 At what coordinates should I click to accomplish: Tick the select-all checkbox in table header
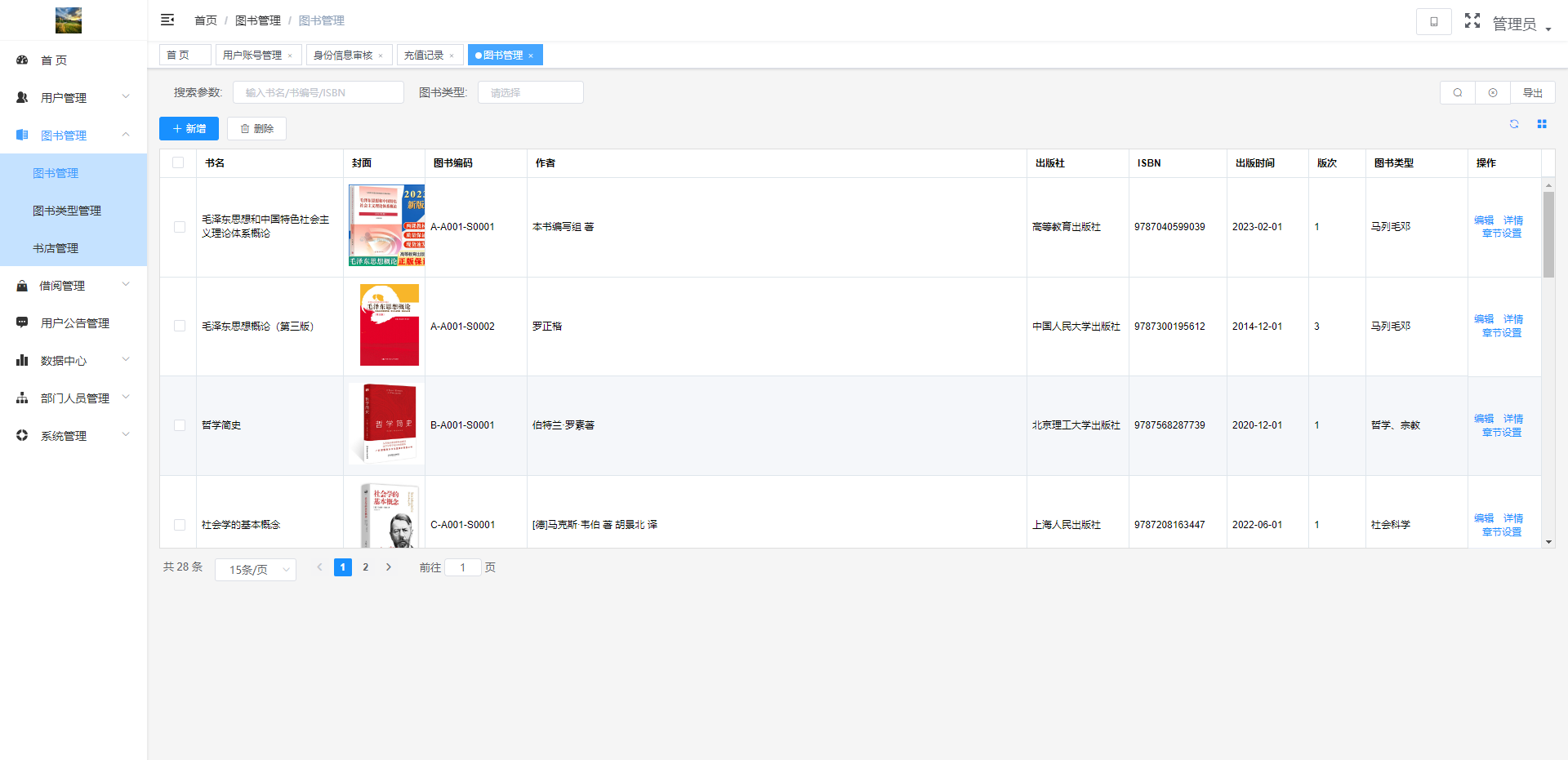(178, 162)
